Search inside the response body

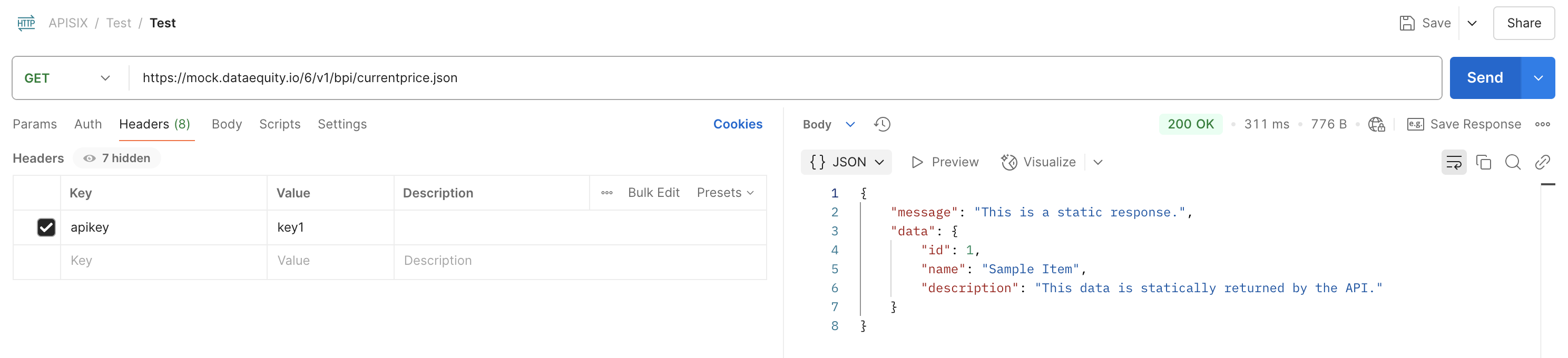click(1513, 162)
